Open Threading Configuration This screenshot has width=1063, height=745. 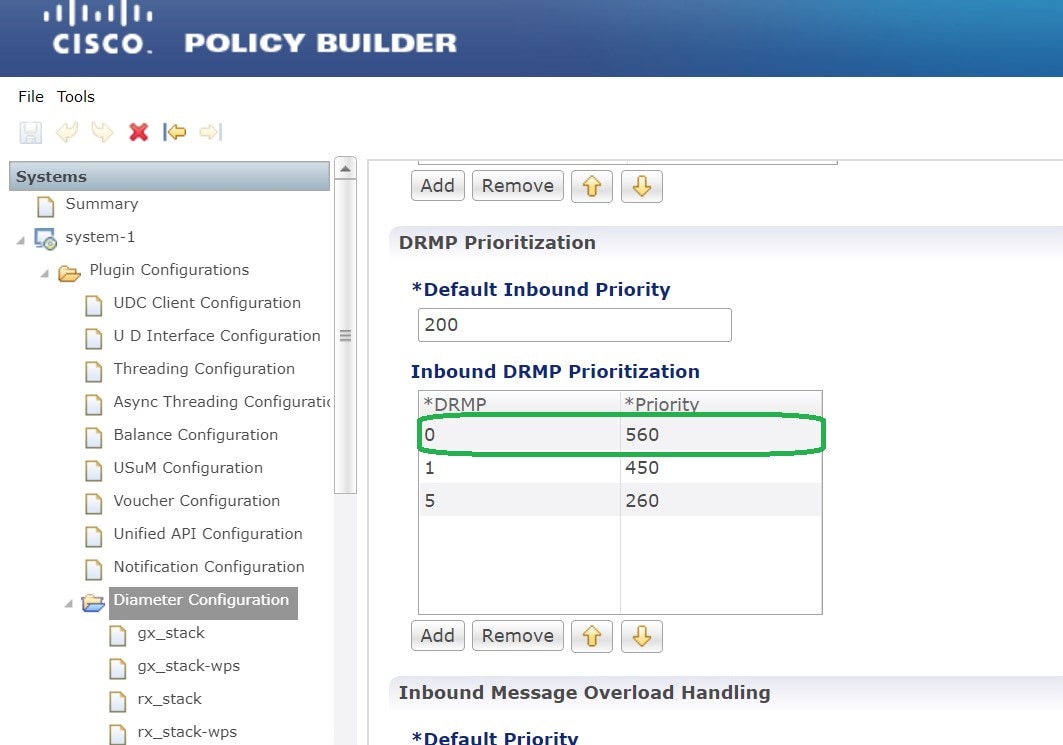pos(204,369)
